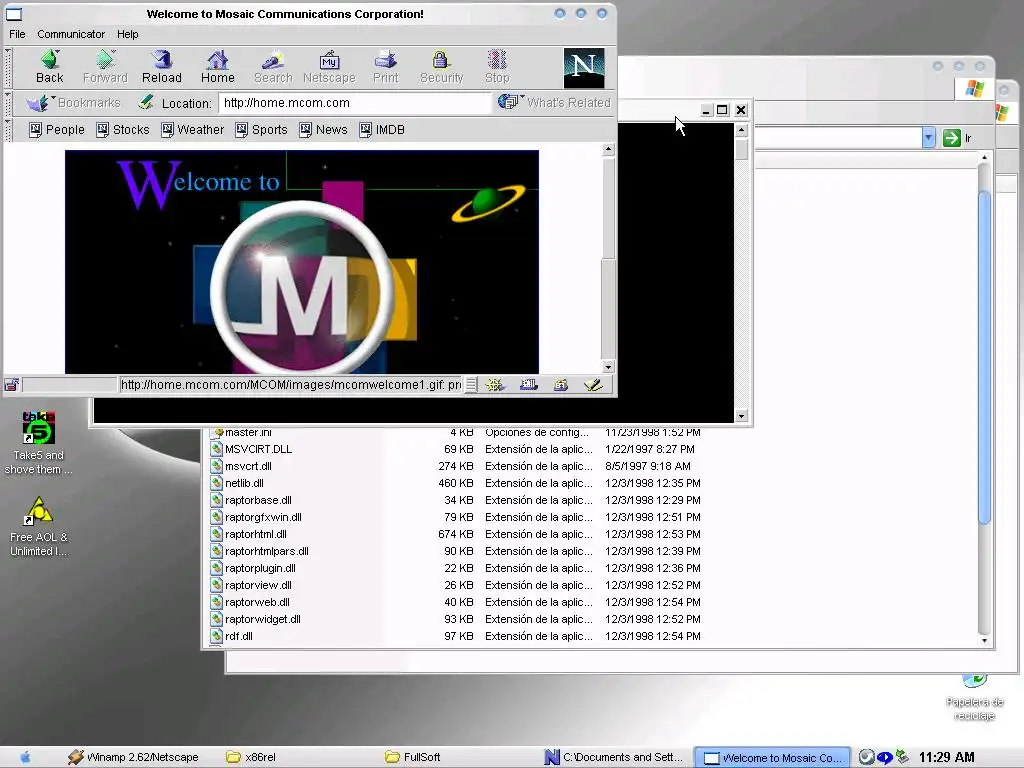Viewport: 1024px width, 768px height.
Task: Collapse the component bar handle
Action: click(471, 385)
